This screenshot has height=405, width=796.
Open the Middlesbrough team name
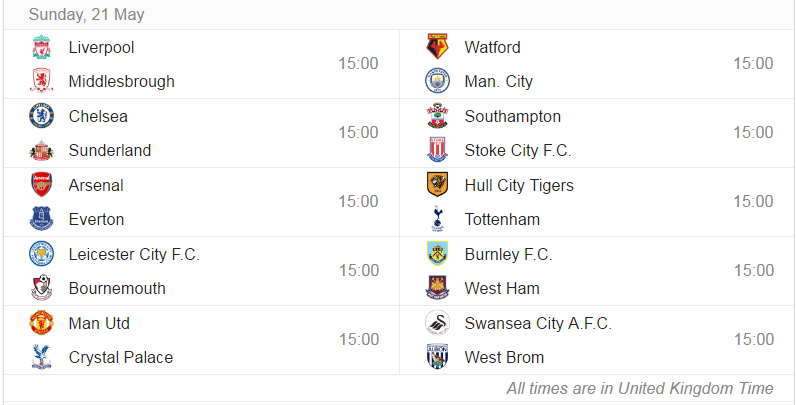tap(122, 81)
